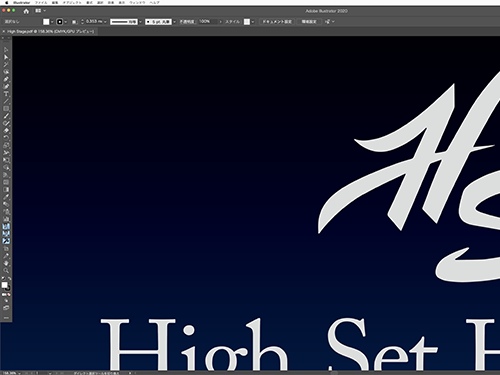Select the Paintbrush tool
The image size is (500, 375).
coord(6,116)
